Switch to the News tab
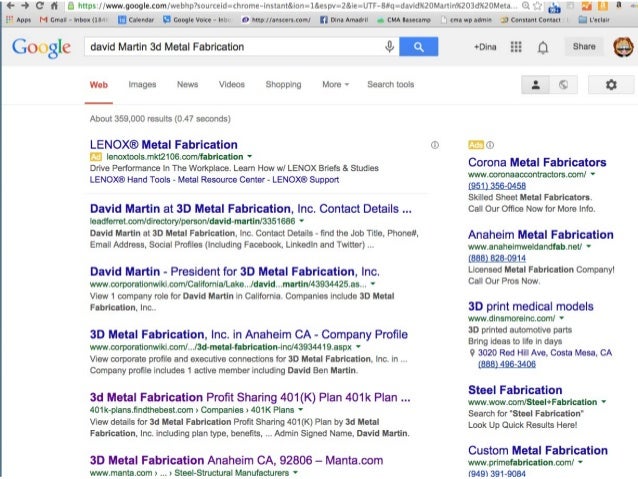The height and width of the screenshot is (479, 638). click(x=188, y=85)
